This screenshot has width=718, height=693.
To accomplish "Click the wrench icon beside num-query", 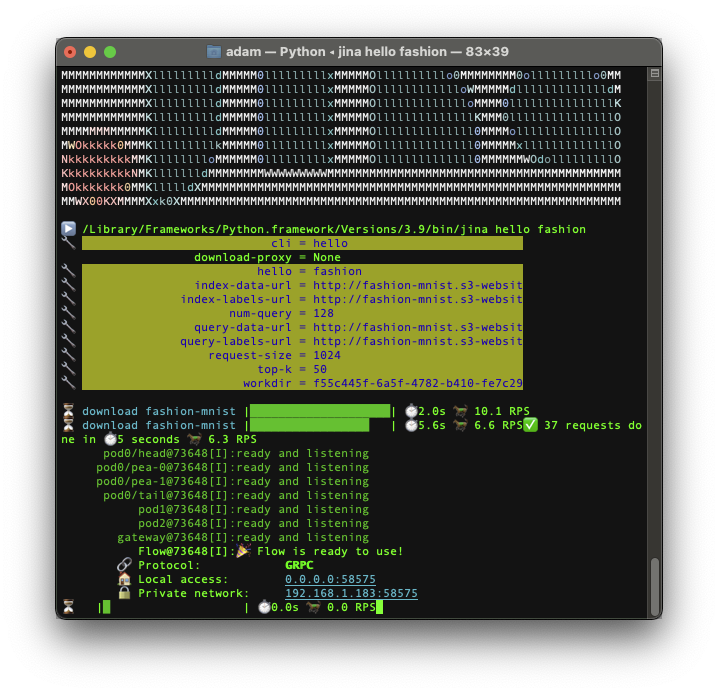I will coord(68,313).
